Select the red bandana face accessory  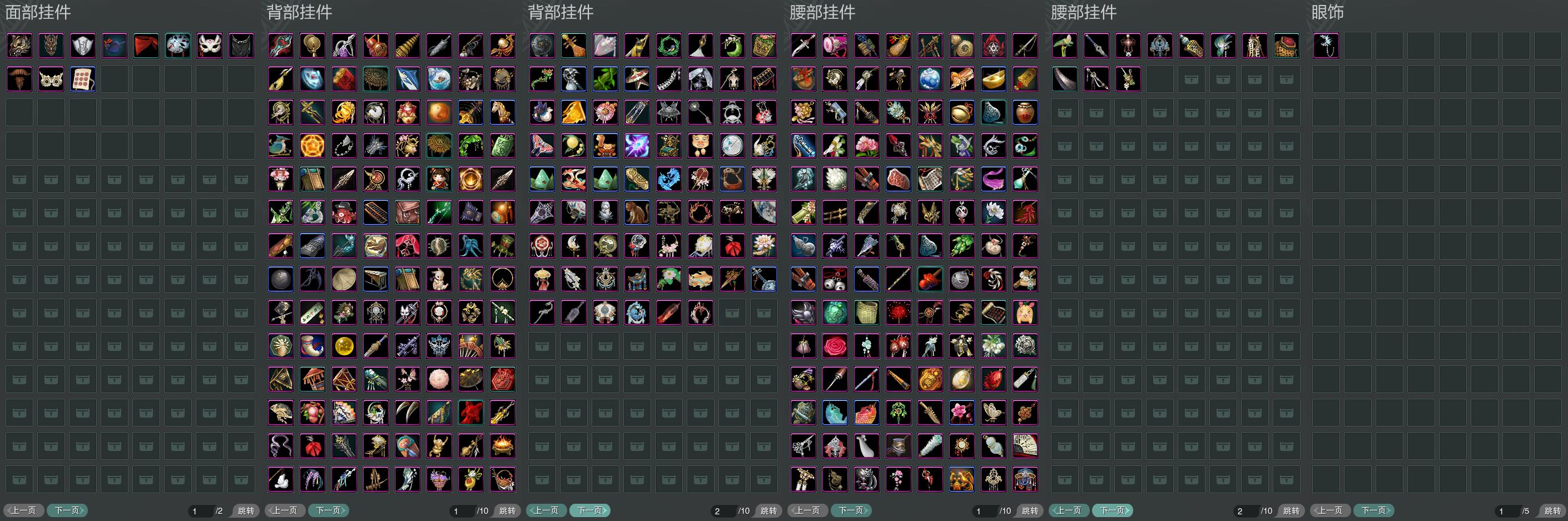click(x=146, y=46)
